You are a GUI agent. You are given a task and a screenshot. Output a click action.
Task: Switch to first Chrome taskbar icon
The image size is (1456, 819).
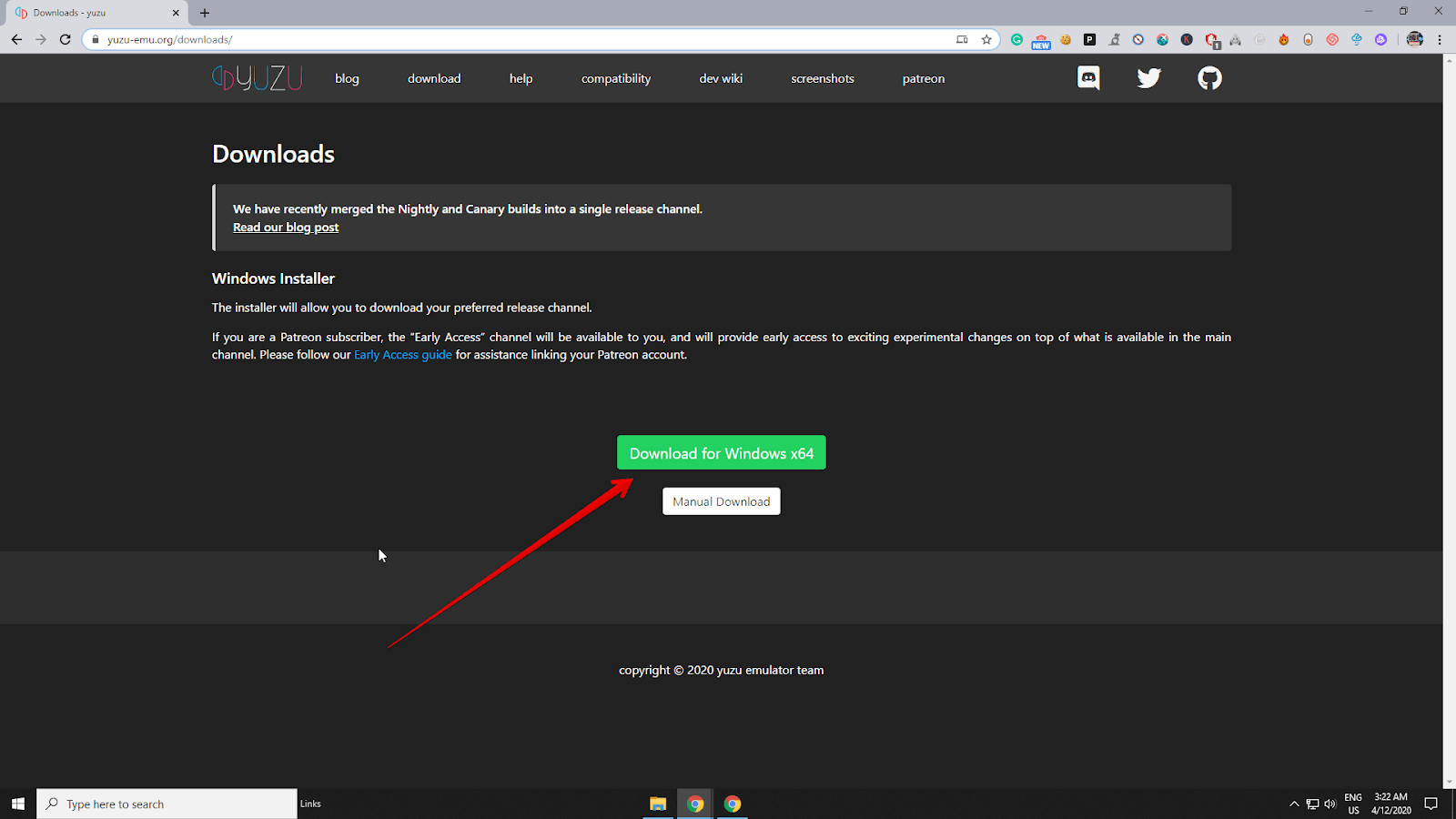(695, 804)
